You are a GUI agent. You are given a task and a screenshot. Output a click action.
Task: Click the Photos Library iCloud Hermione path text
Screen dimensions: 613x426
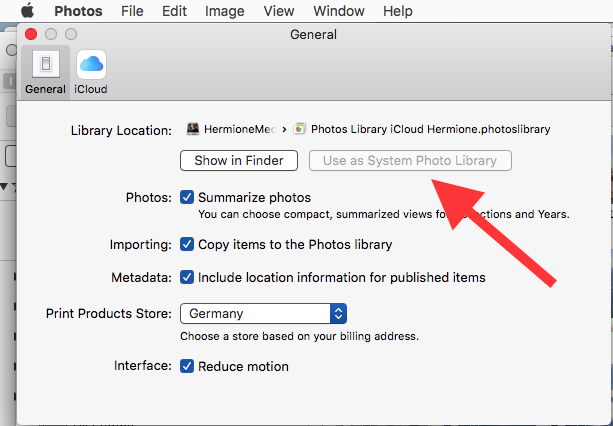pos(430,129)
